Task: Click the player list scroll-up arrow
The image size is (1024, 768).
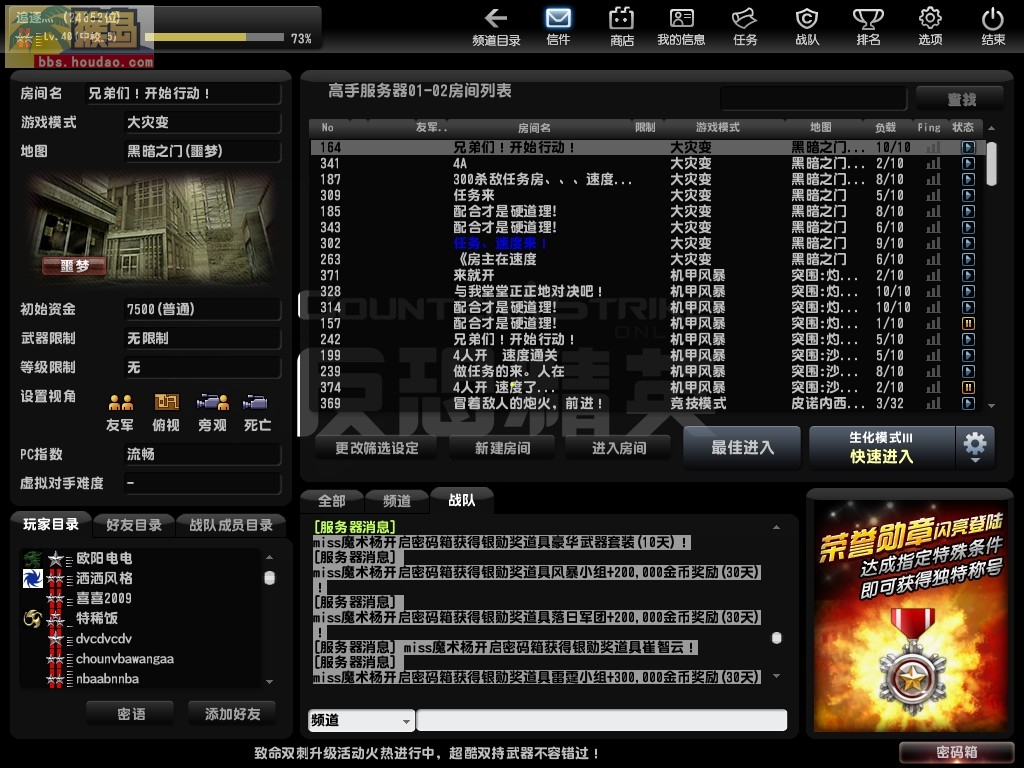Action: tap(269, 557)
